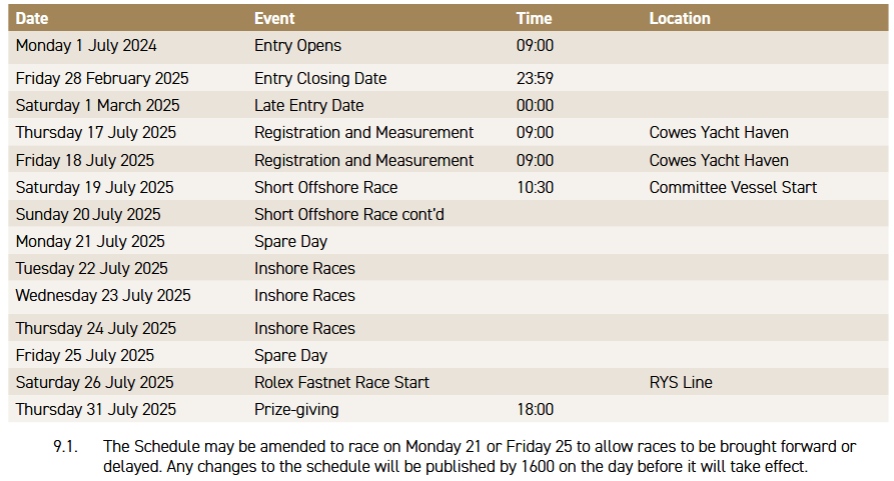The width and height of the screenshot is (894, 481).
Task: Click 'Rolex Fastnet Race Start' event
Action: coord(342,383)
